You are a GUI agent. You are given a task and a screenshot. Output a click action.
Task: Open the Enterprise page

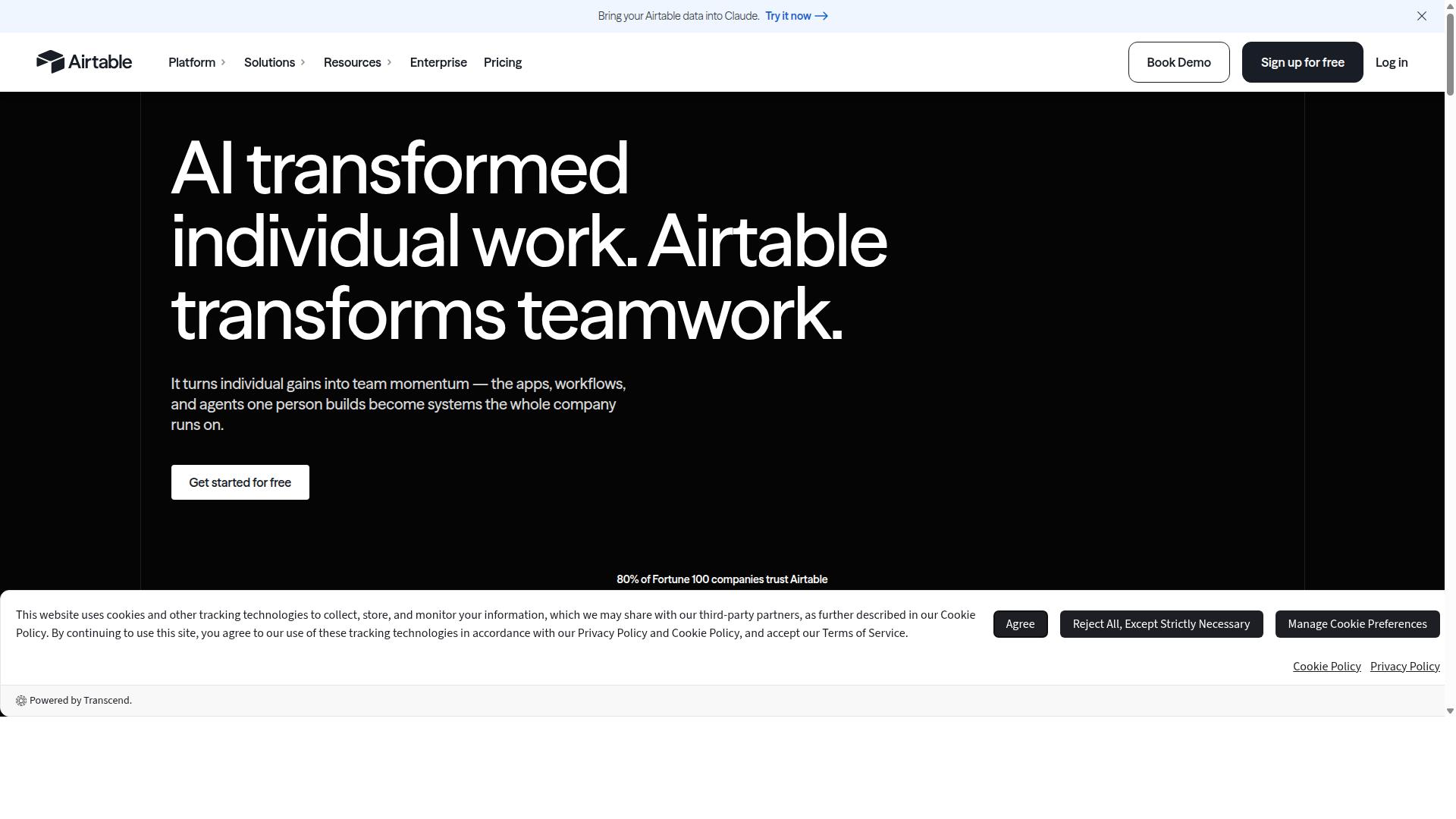pos(438,62)
